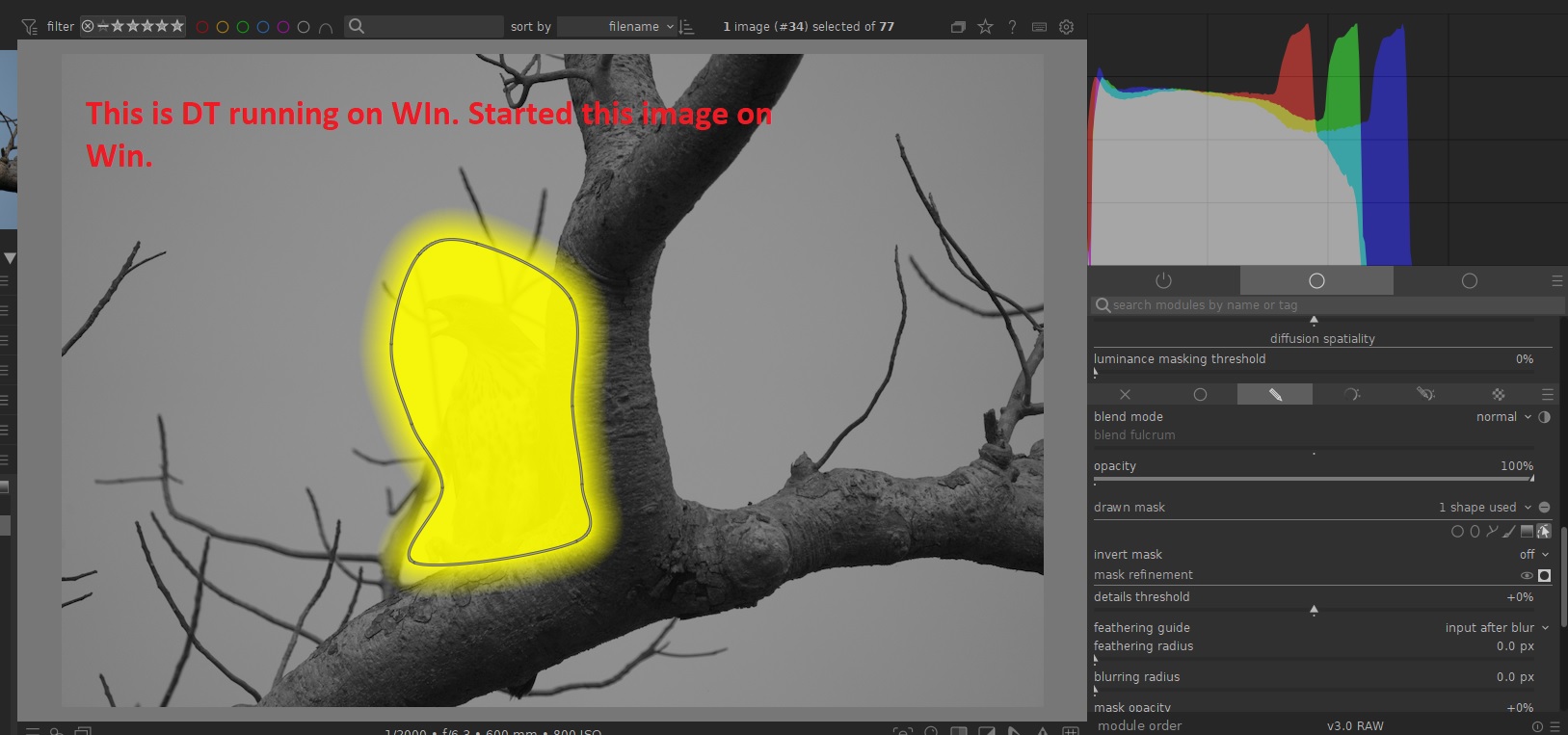The image size is (1568, 735).
Task: Show active modules via power icon
Action: click(x=1163, y=280)
